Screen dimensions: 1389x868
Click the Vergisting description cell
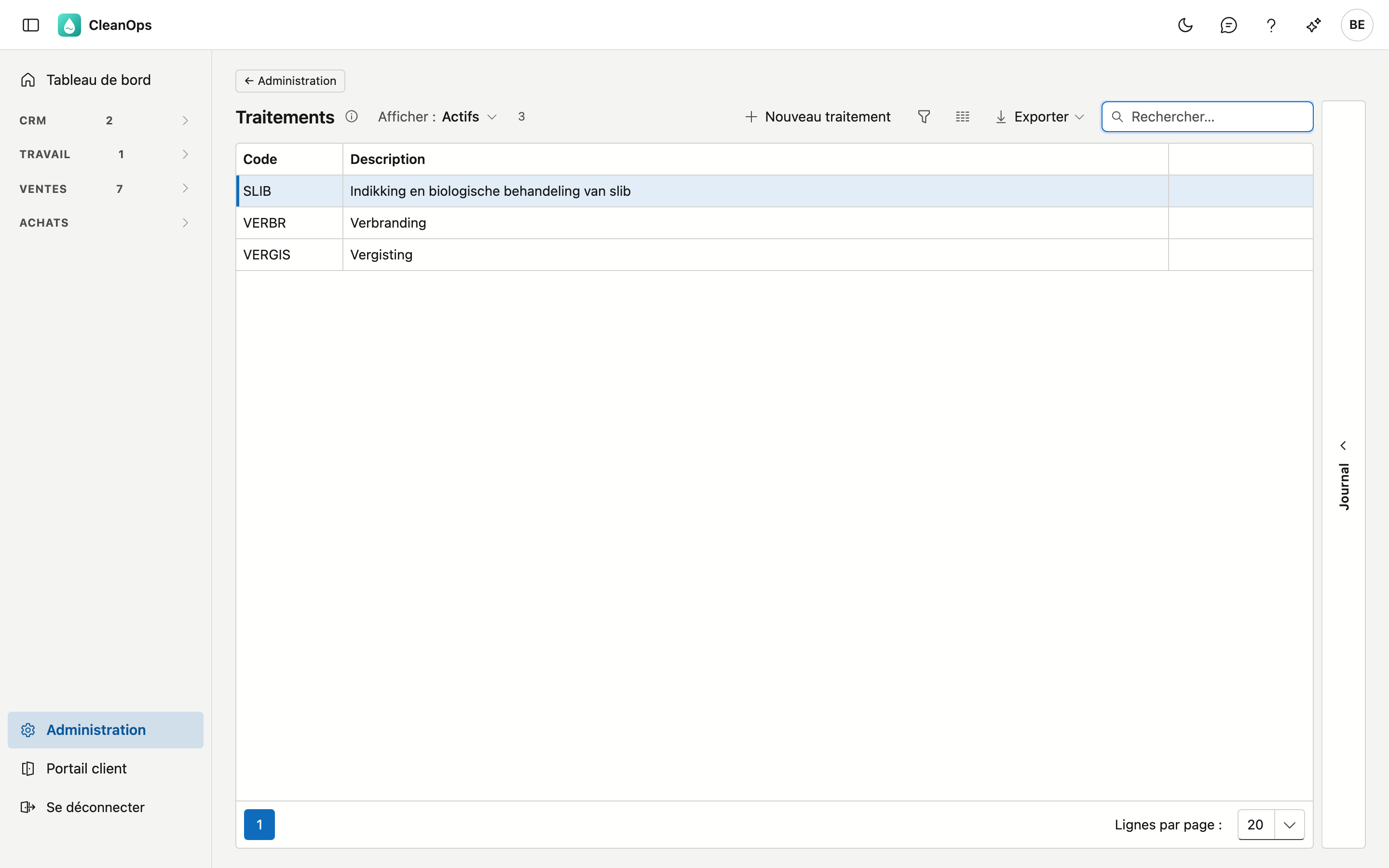click(755, 254)
